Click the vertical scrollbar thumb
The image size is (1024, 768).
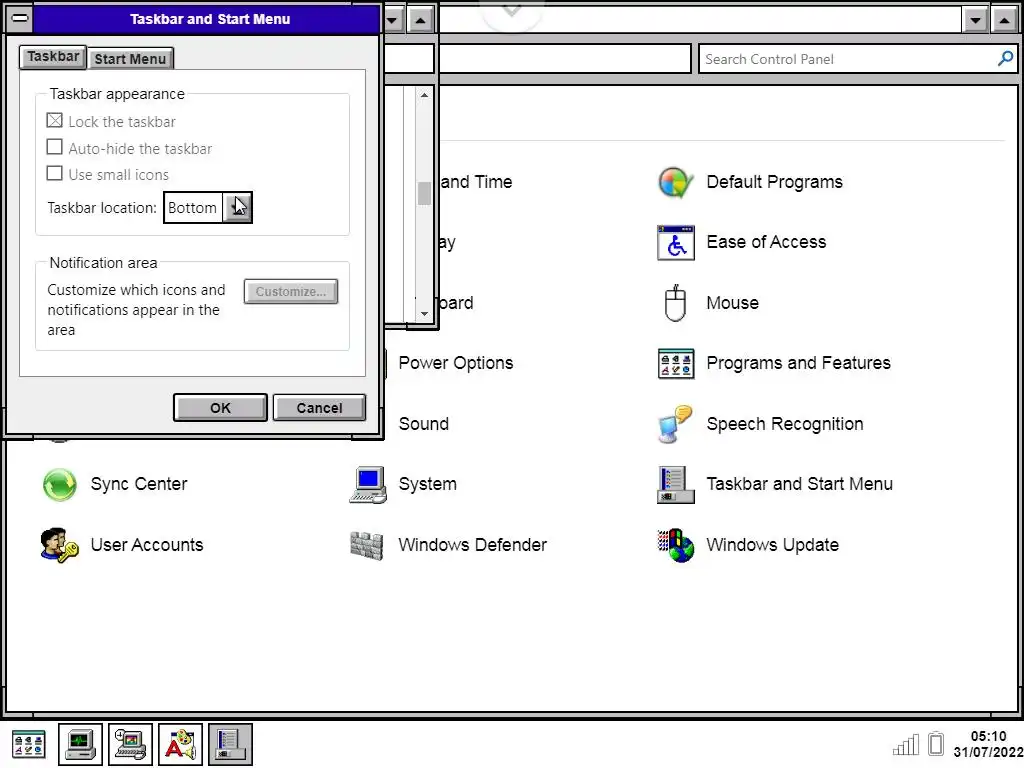tap(424, 193)
